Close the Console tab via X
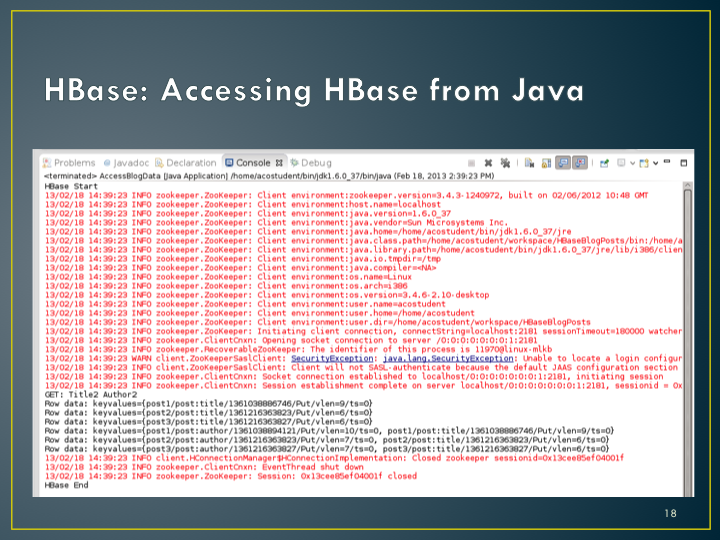The width and height of the screenshot is (720, 540). (279, 163)
